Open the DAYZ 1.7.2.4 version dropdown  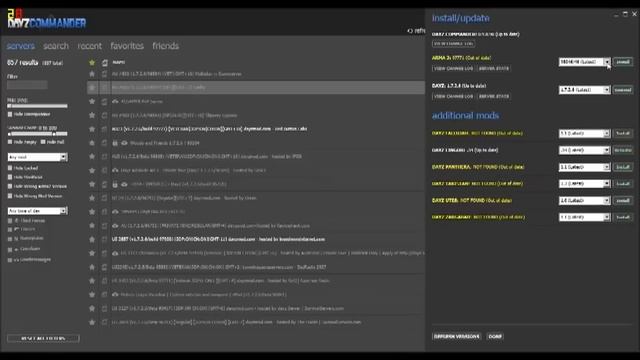[584, 90]
